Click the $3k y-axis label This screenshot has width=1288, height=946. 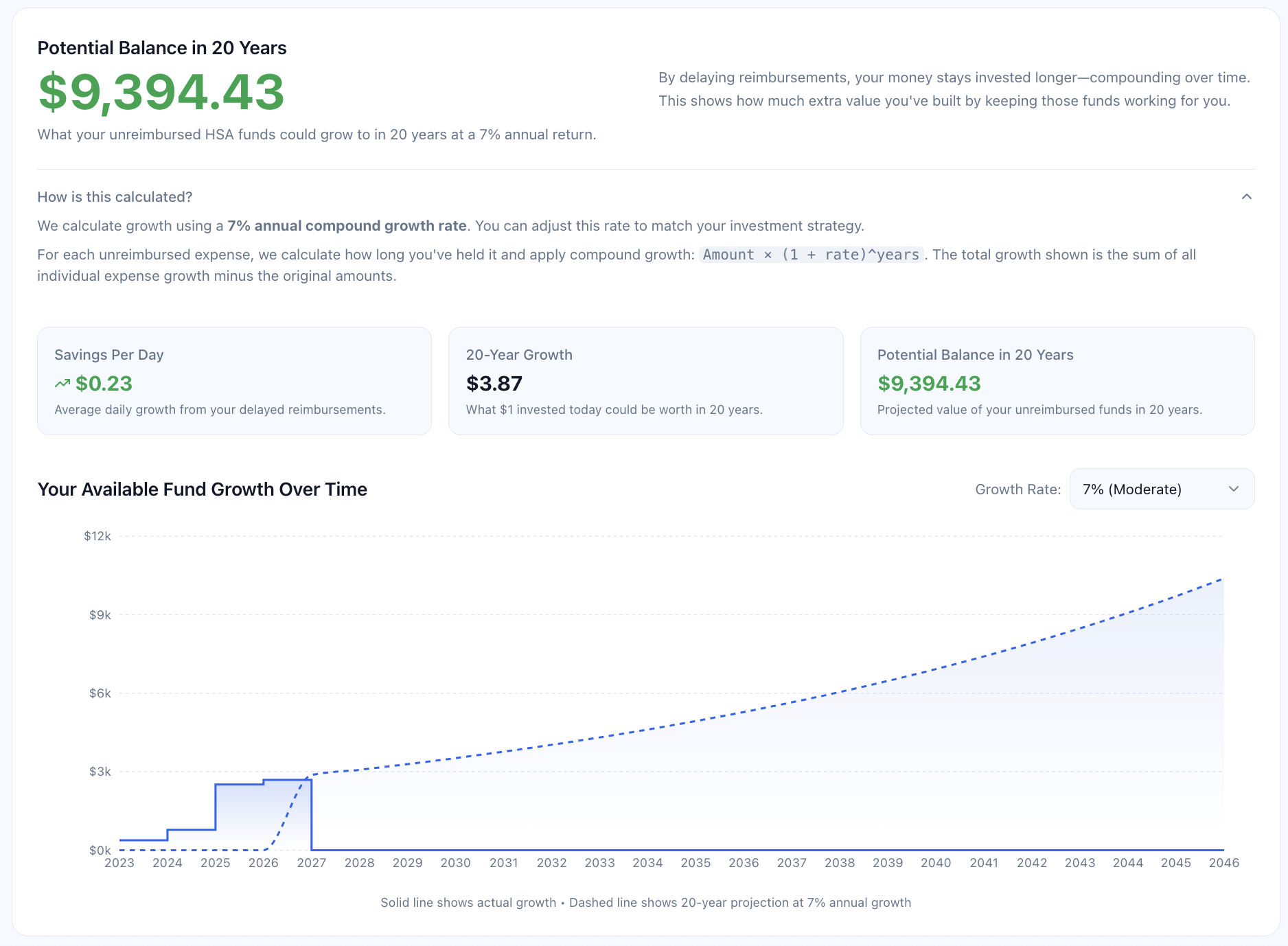pyautogui.click(x=100, y=772)
